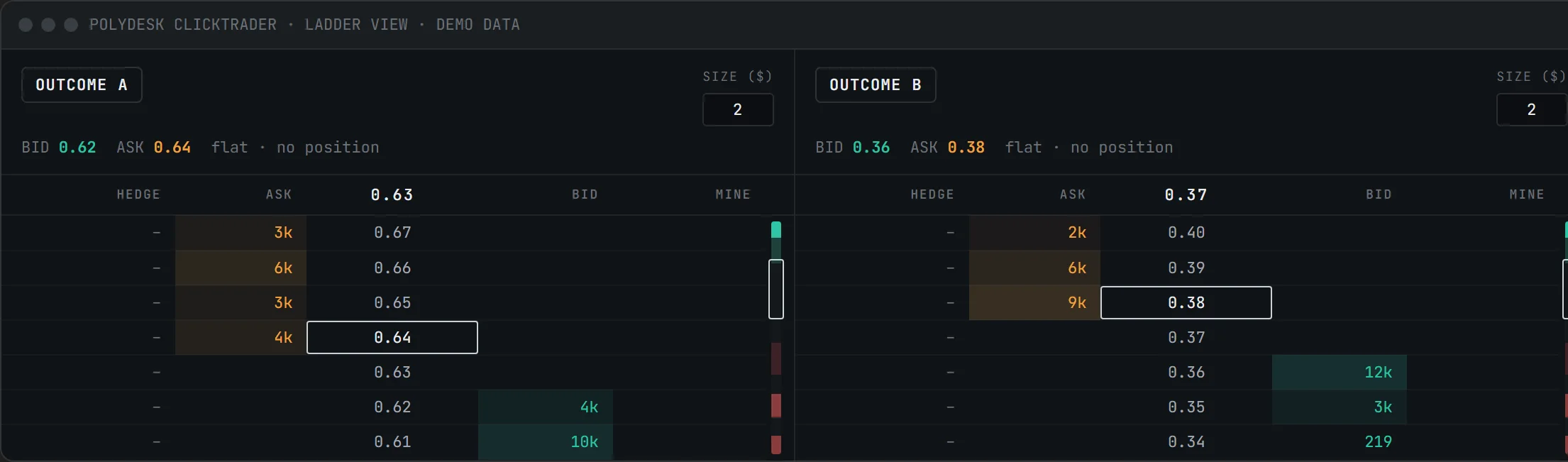Click the BID 0.36 quote in Outcome B status line
The width and height of the screenshot is (1568, 462).
[853, 148]
